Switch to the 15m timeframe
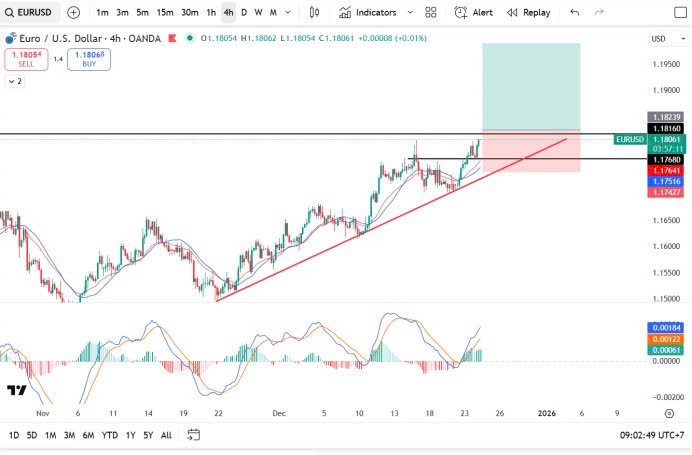The height and width of the screenshot is (455, 692). (x=164, y=13)
